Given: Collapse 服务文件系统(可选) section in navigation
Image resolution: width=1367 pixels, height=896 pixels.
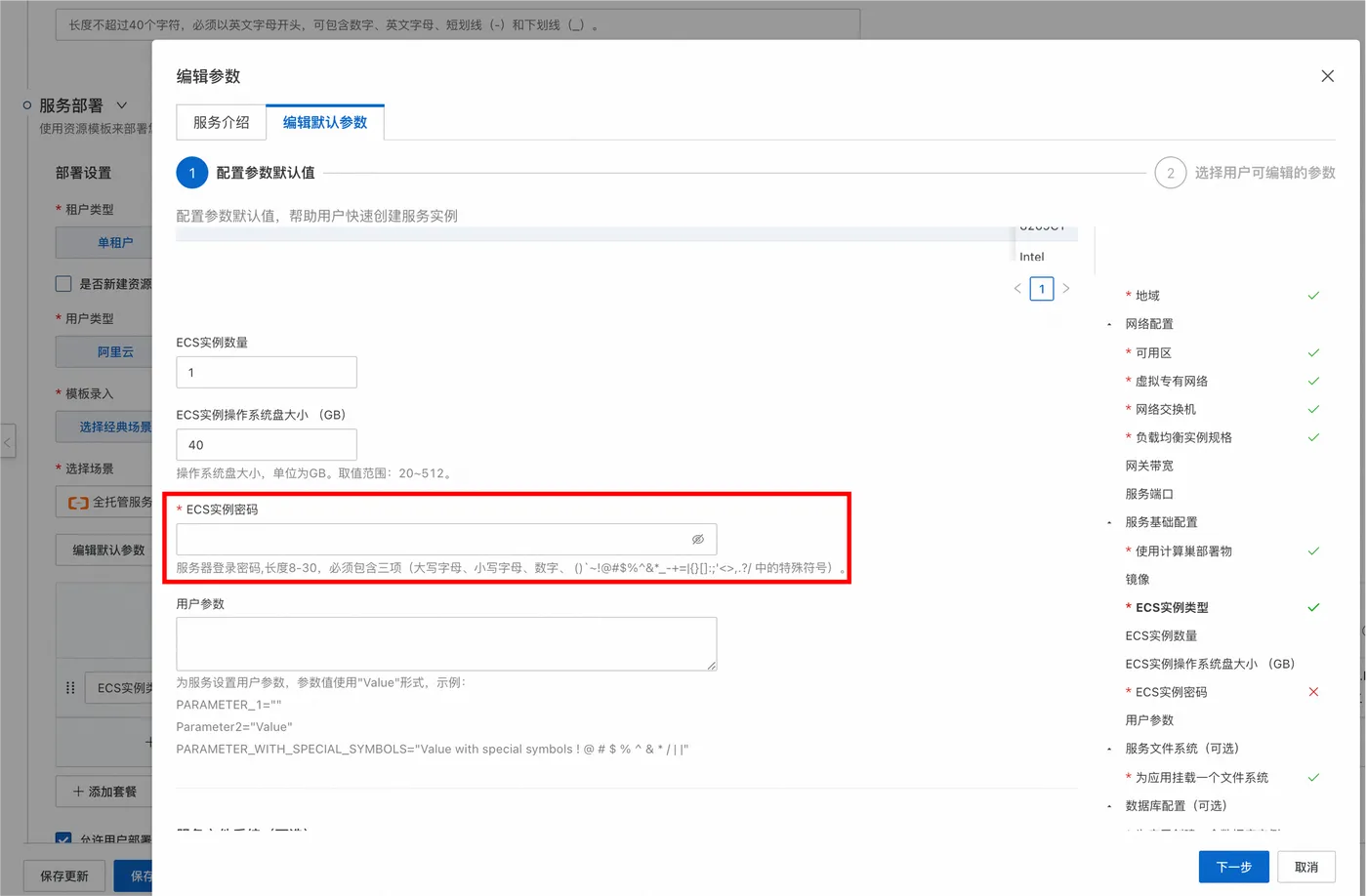Looking at the screenshot, I should 1109,750.
